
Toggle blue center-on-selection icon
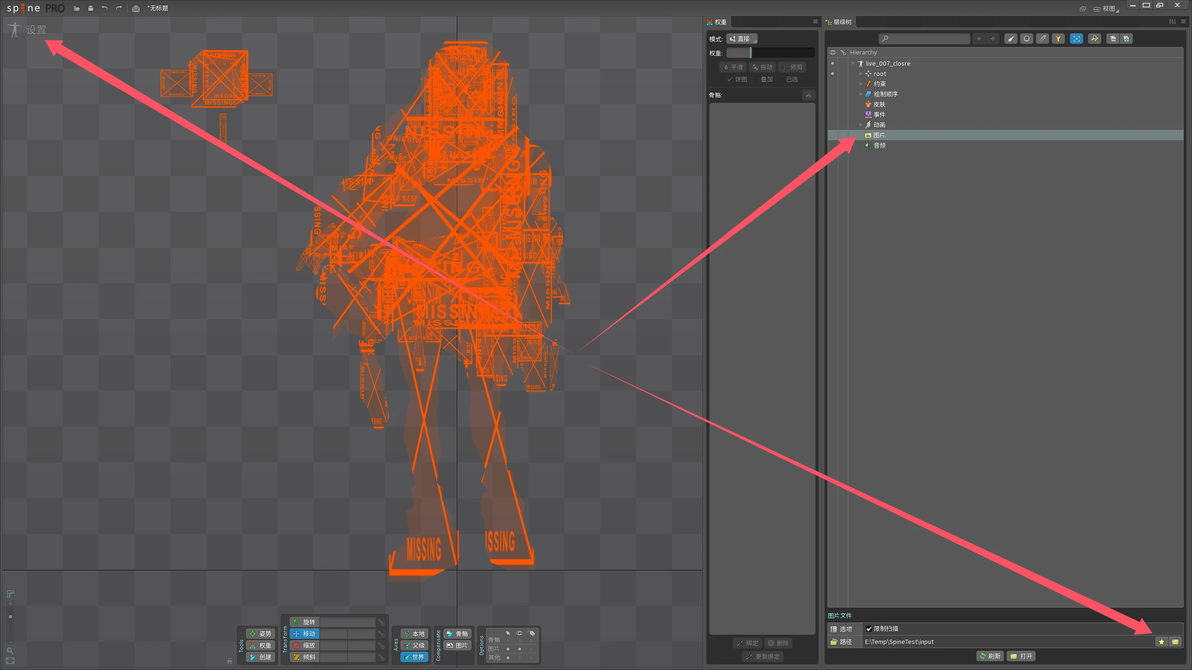1076,39
